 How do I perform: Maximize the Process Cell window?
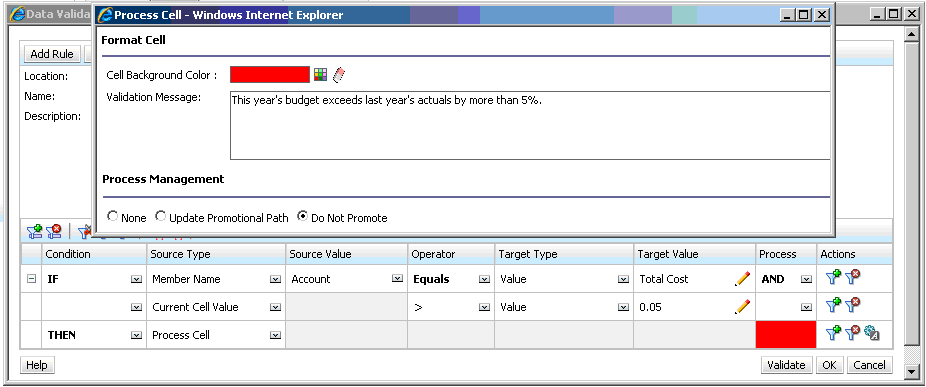click(803, 15)
